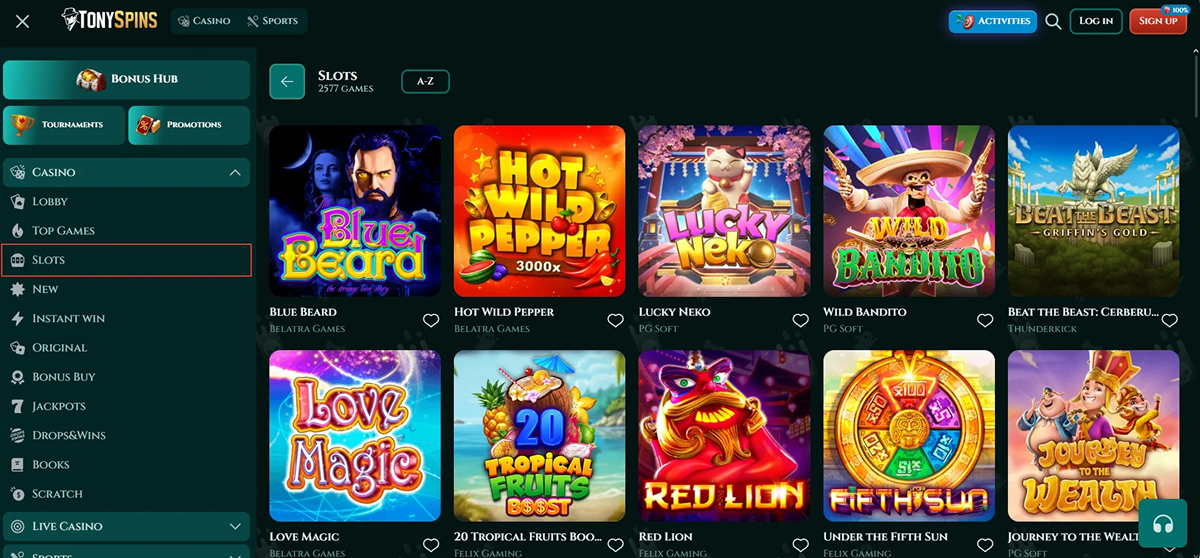Open the search magnifier icon

pos(1053,21)
